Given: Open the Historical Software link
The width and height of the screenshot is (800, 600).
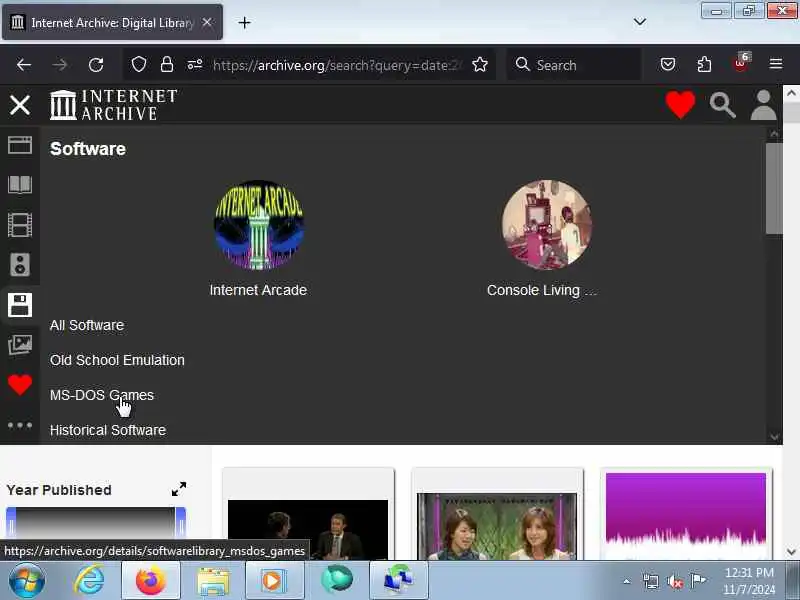Looking at the screenshot, I should (x=108, y=430).
